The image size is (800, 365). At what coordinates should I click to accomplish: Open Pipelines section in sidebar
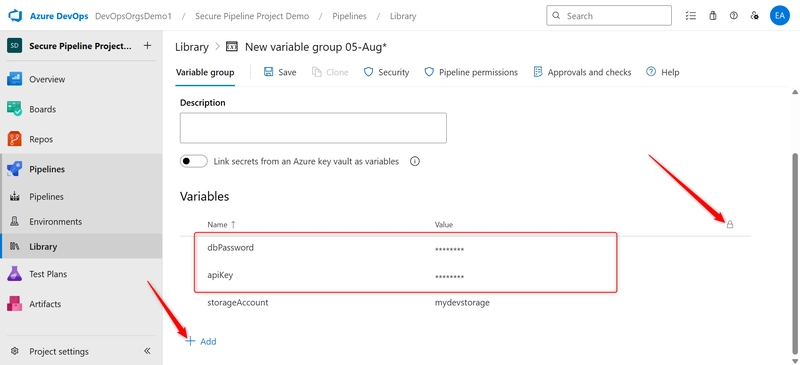pos(82,169)
